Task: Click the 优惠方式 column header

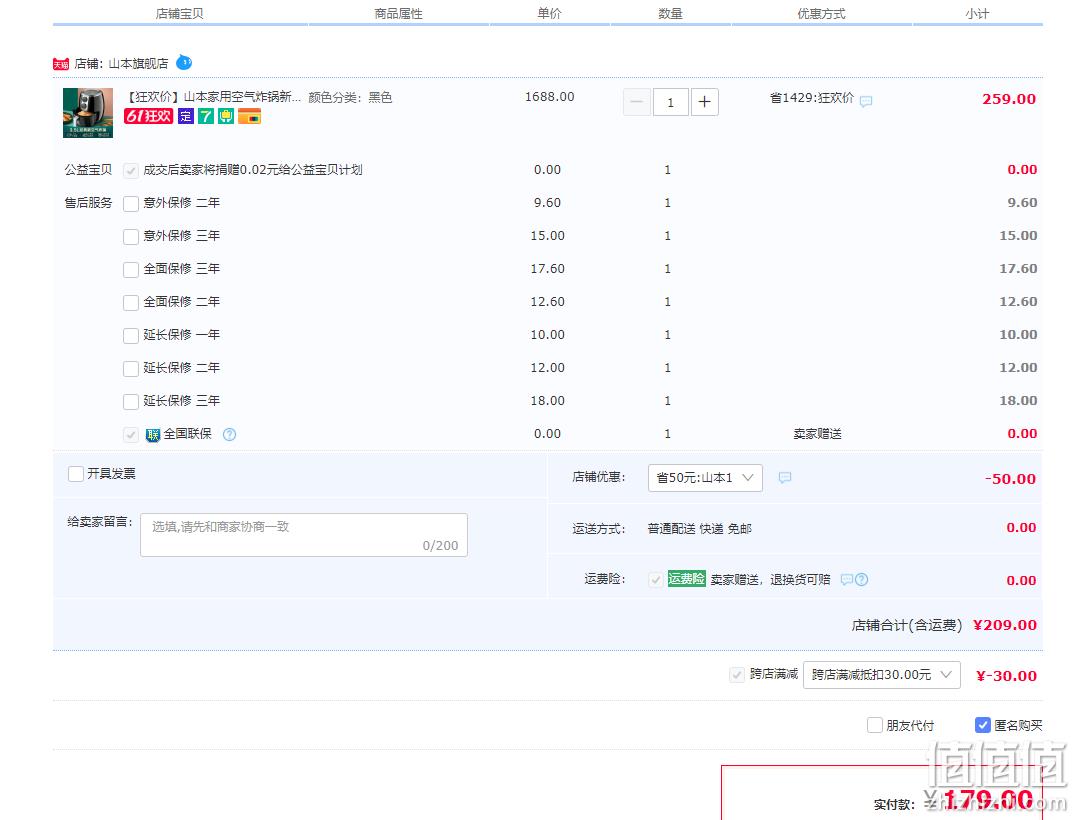Action: pos(821,14)
